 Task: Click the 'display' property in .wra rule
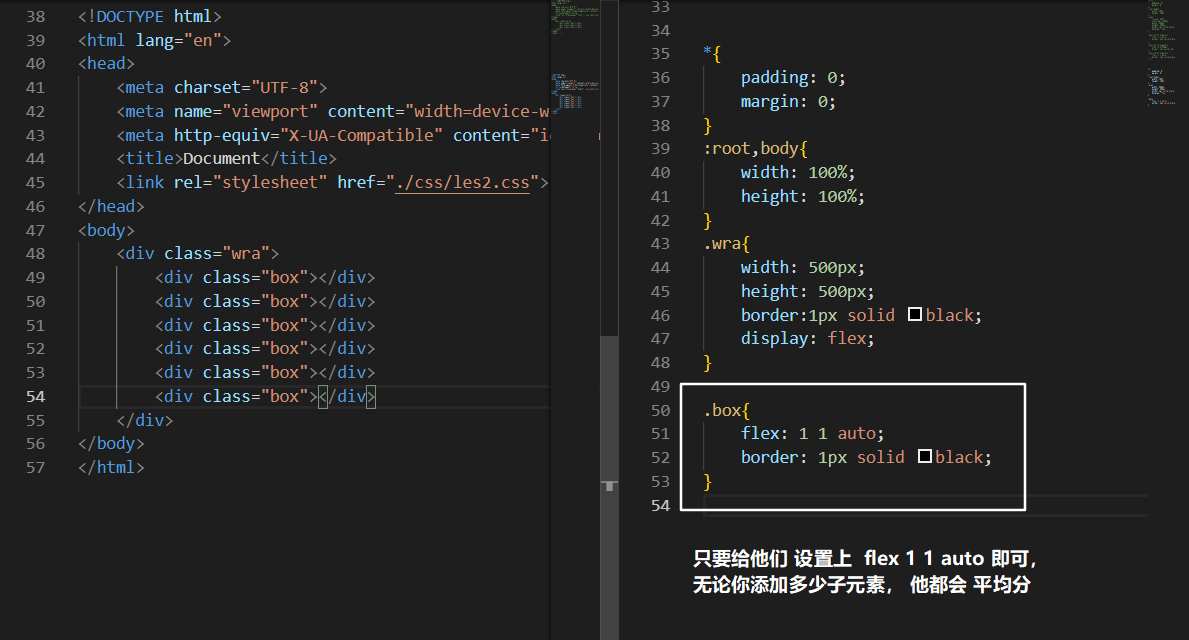point(774,338)
